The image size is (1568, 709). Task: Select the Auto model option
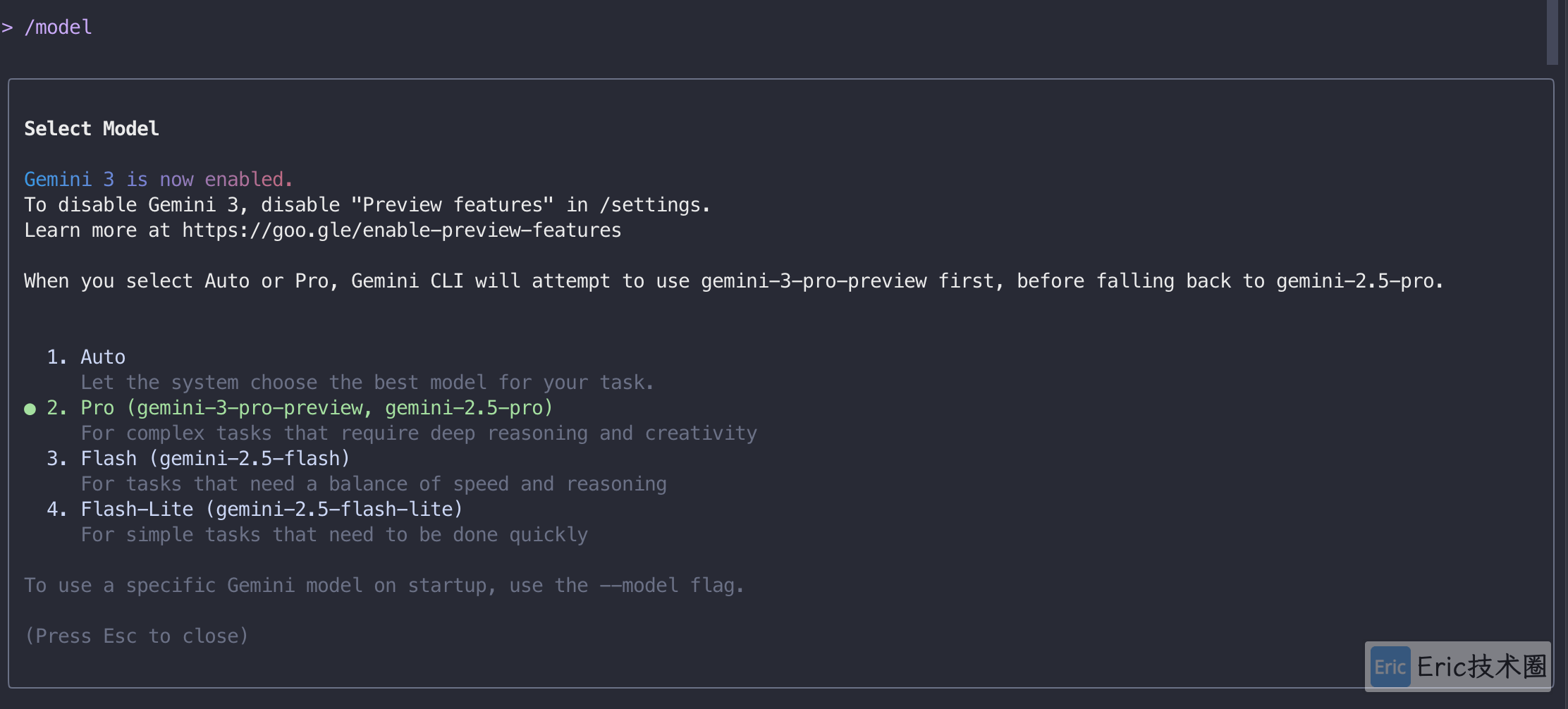[x=103, y=357]
